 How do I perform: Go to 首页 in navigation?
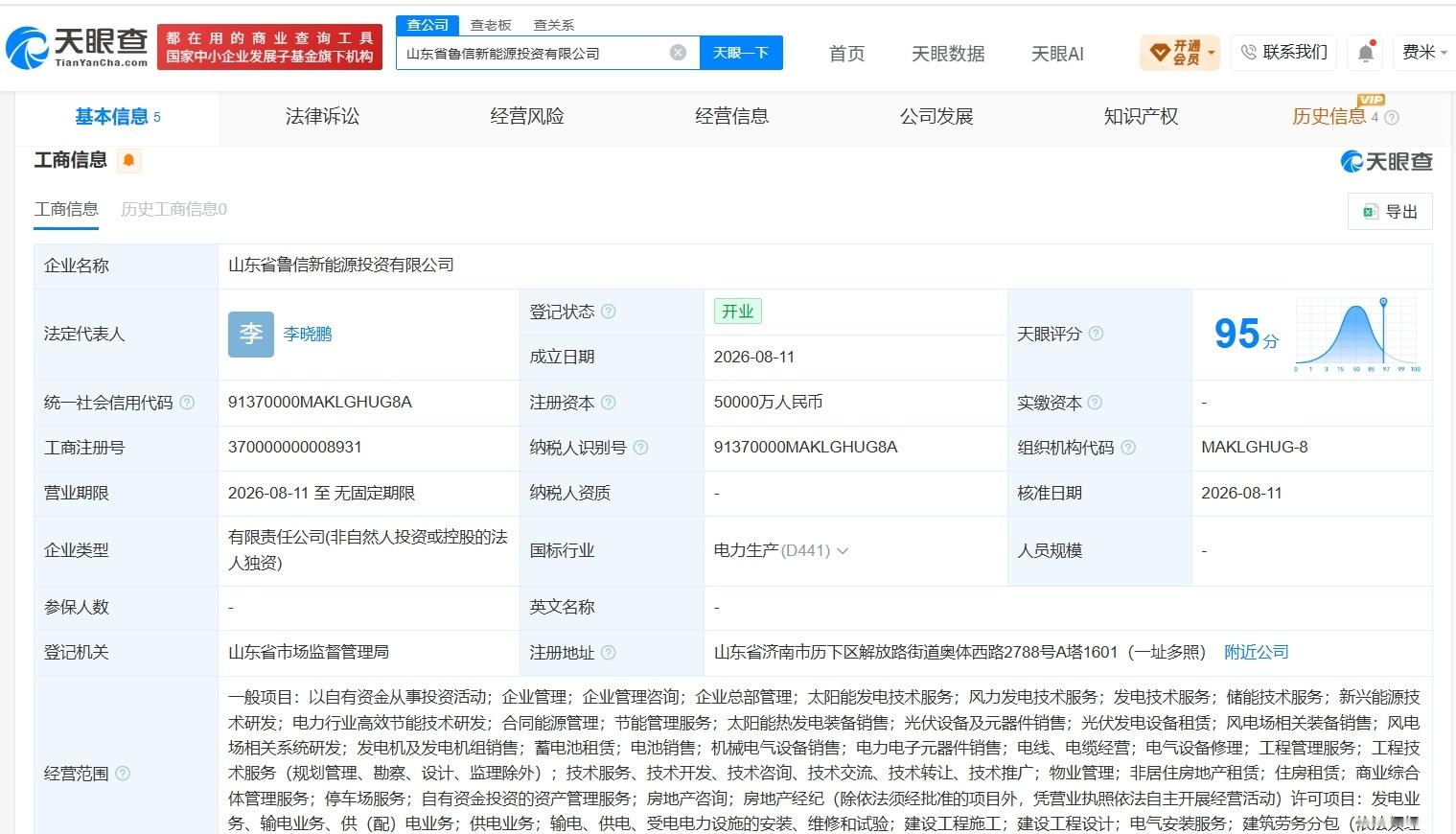(846, 54)
